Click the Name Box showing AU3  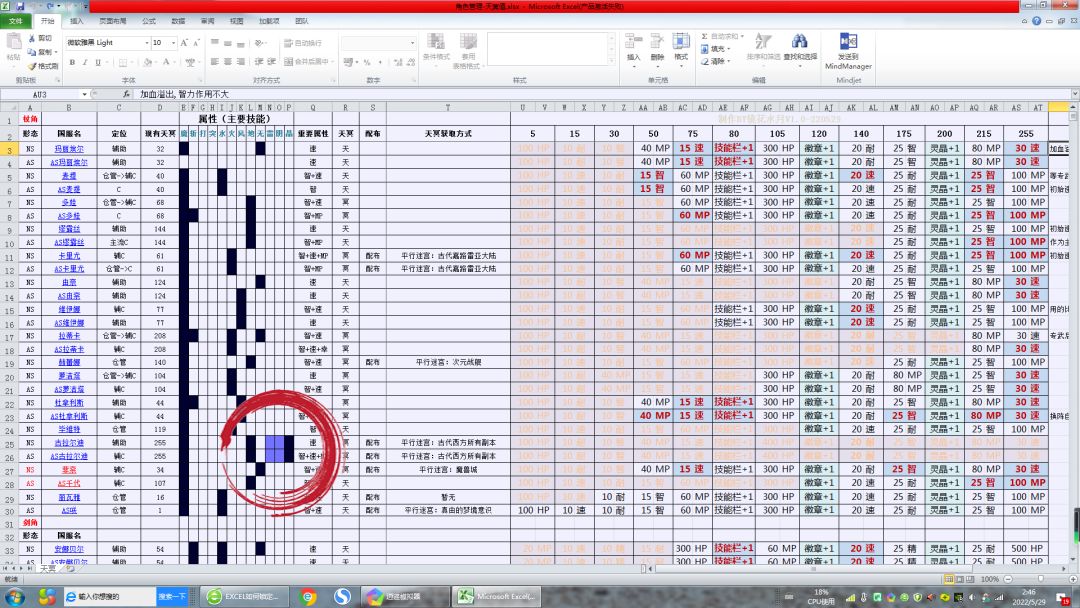pos(40,94)
